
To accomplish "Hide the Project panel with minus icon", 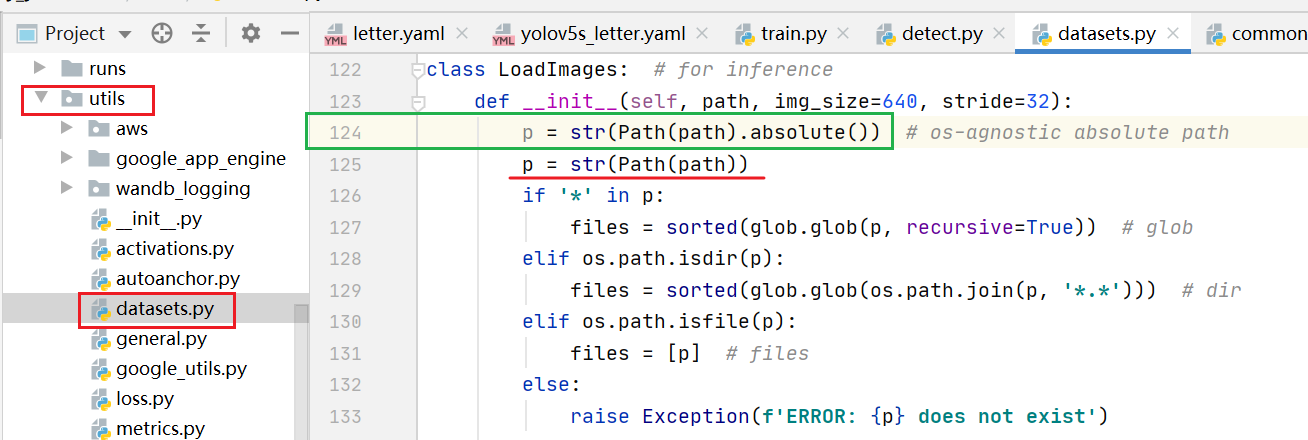I will (290, 34).
